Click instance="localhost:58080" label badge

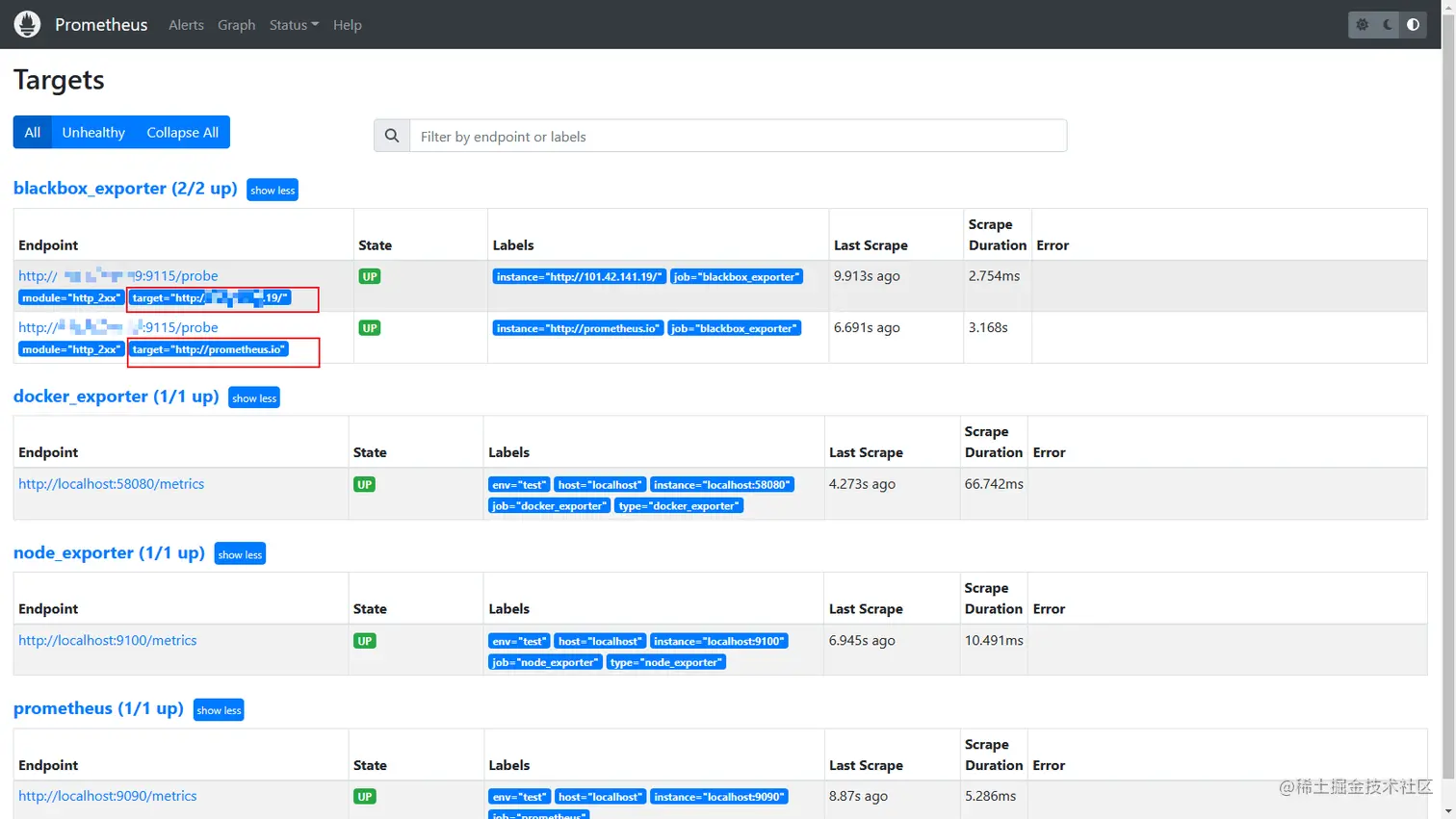[x=721, y=484]
